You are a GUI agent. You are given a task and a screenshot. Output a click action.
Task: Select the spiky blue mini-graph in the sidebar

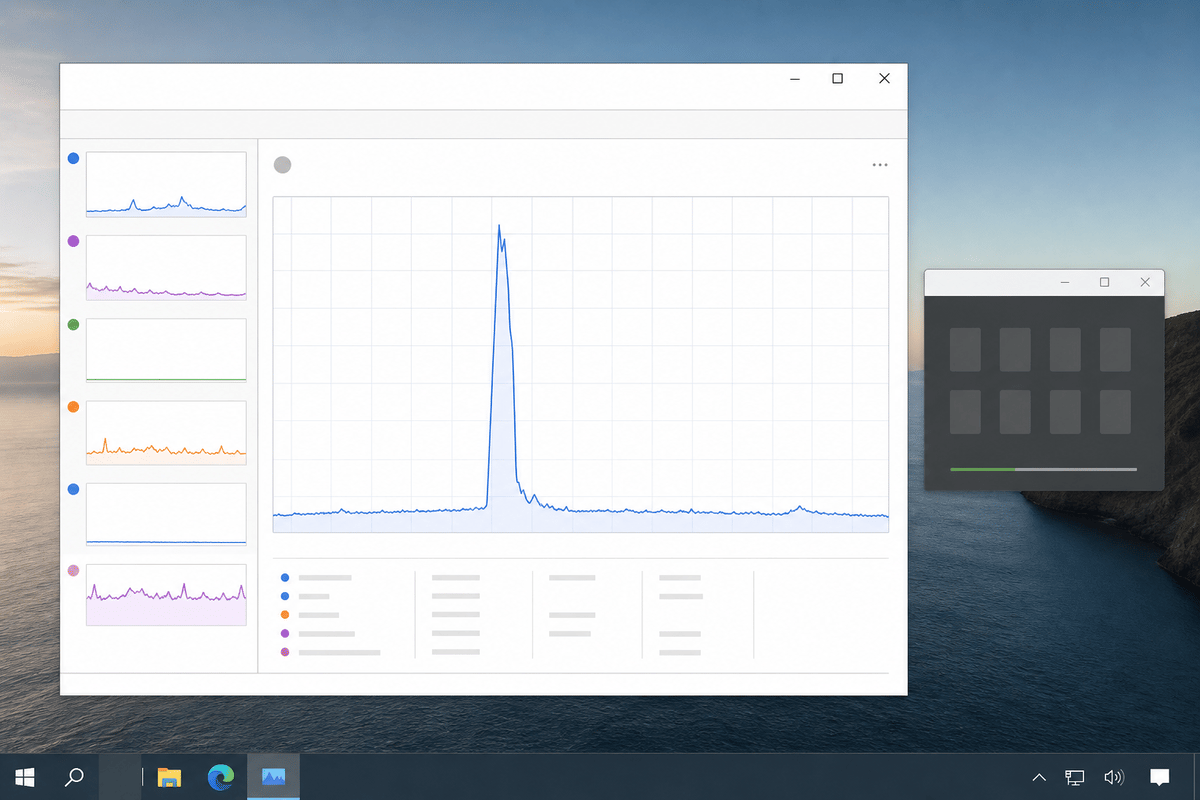166,184
